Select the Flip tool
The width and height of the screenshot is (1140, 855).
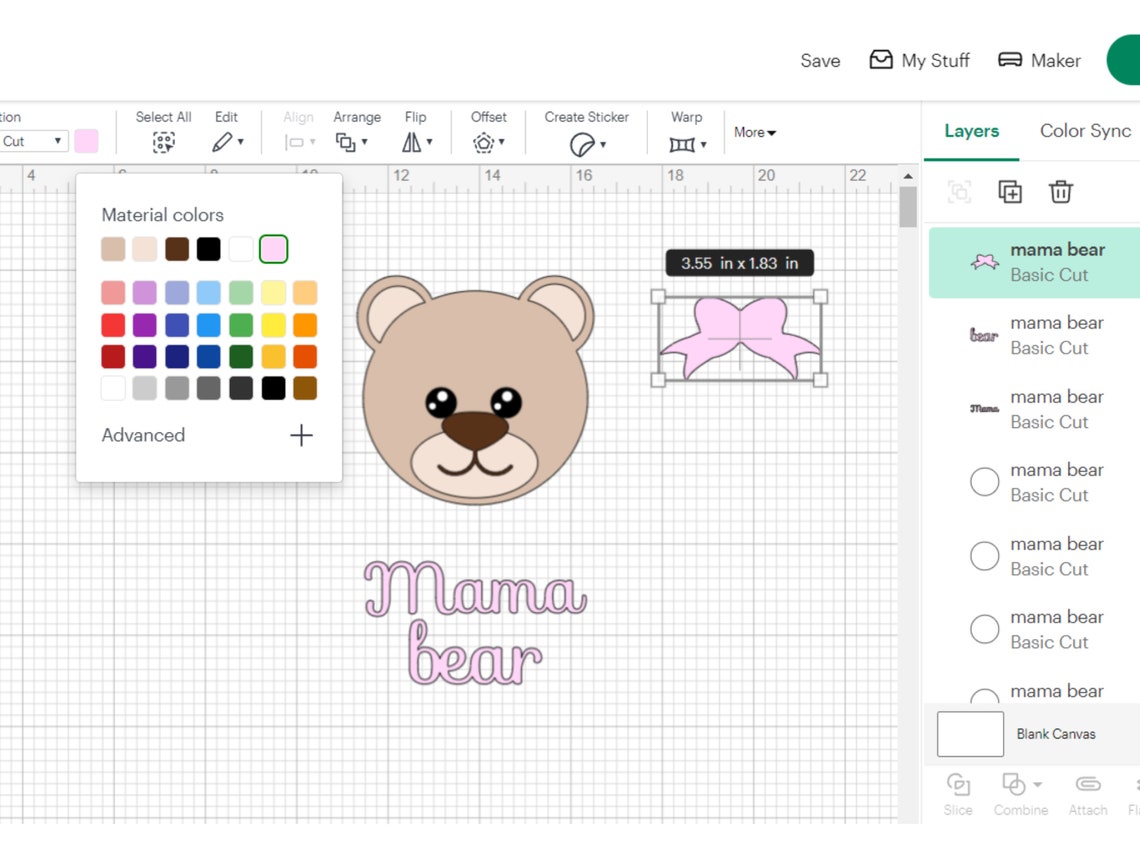pos(414,144)
